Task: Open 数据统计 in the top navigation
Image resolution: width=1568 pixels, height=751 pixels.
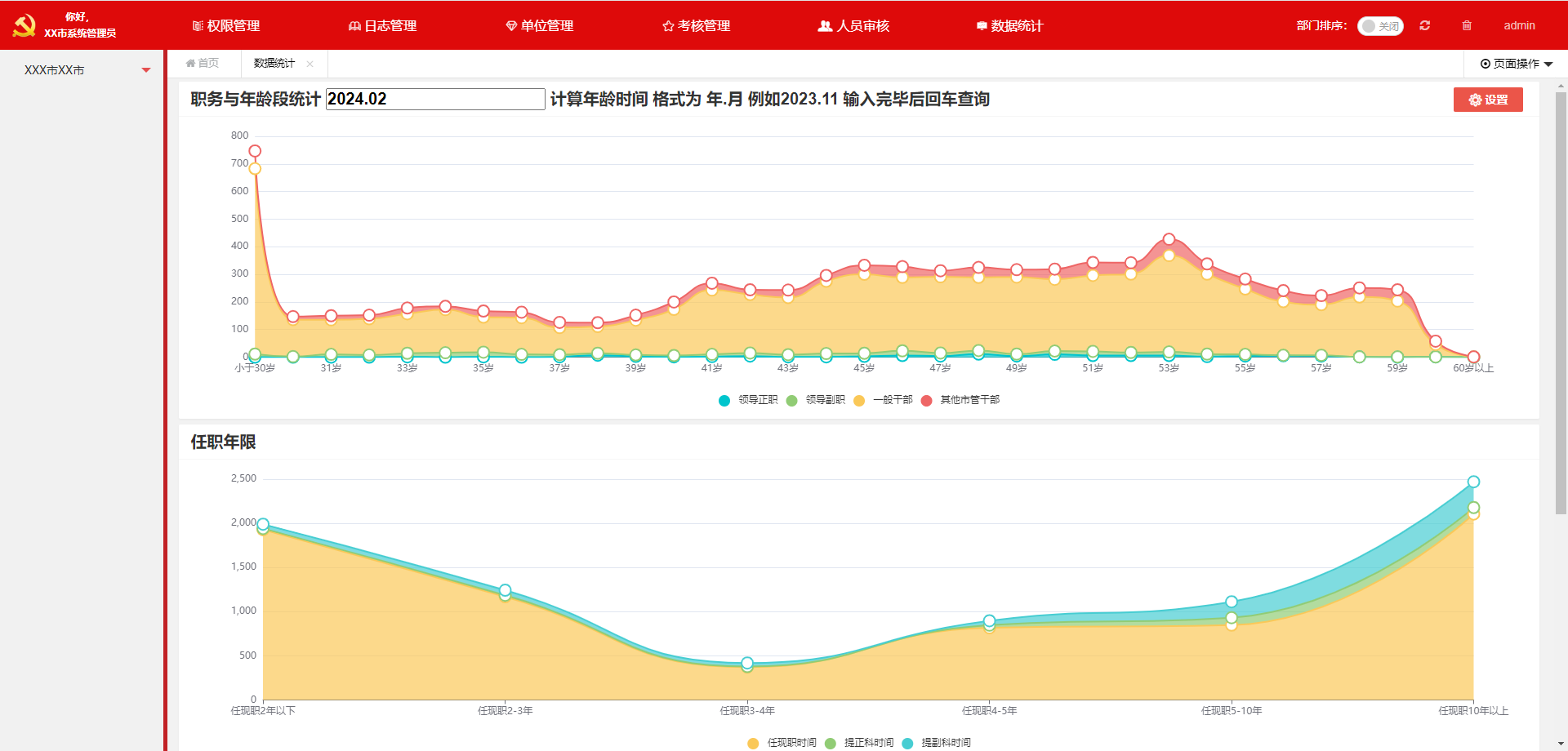Action: pos(1009,26)
